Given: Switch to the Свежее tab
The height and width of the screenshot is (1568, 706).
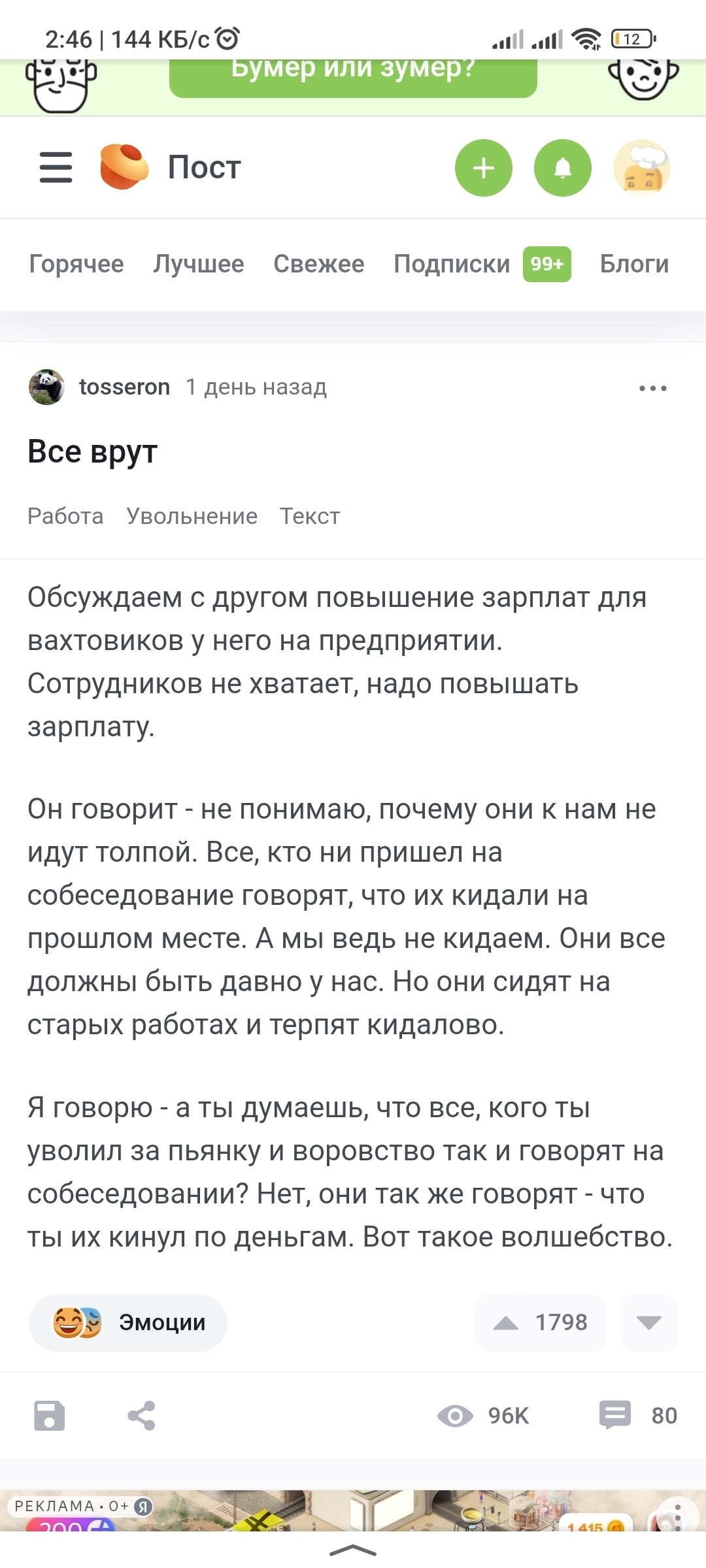Looking at the screenshot, I should [x=319, y=264].
